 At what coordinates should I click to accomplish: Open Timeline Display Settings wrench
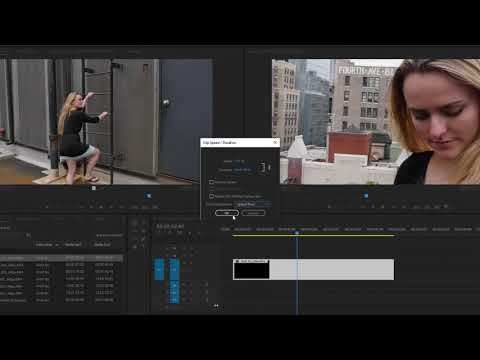[199, 233]
